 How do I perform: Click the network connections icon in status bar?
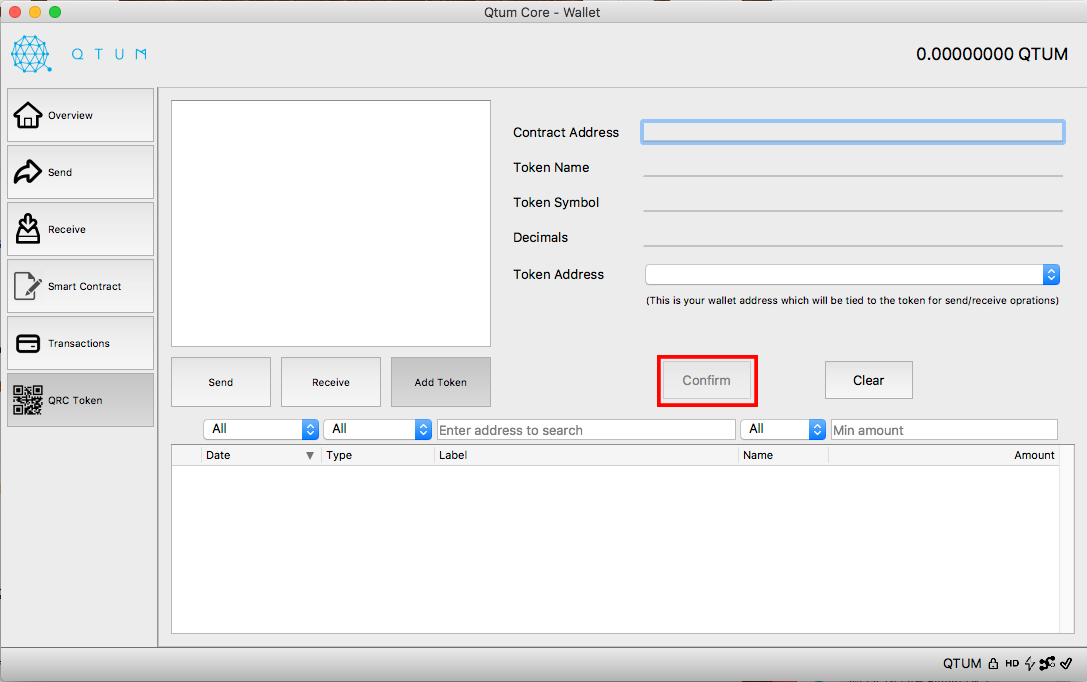pos(1047,663)
